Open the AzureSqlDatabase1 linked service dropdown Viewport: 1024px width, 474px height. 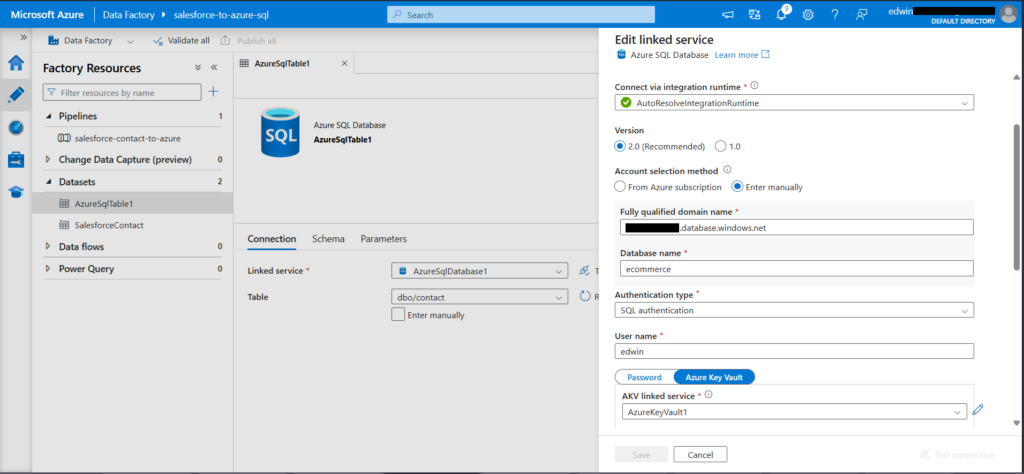point(479,271)
